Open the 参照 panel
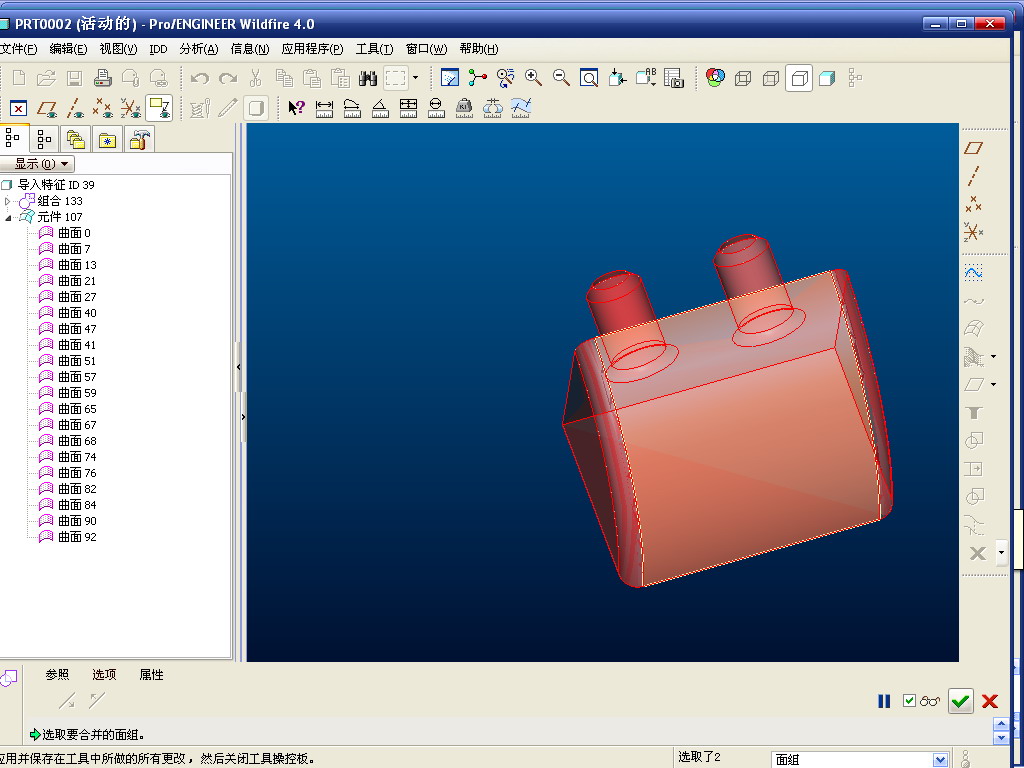Screen dimensions: 1024x768 tap(57, 675)
